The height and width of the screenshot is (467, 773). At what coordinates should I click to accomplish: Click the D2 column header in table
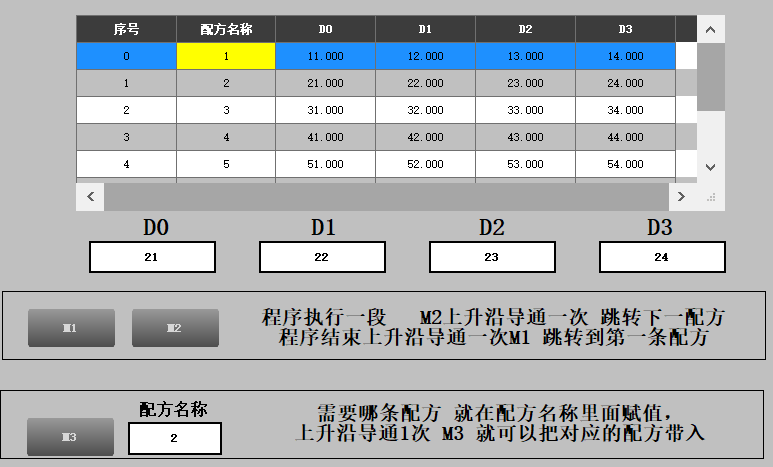coord(525,29)
